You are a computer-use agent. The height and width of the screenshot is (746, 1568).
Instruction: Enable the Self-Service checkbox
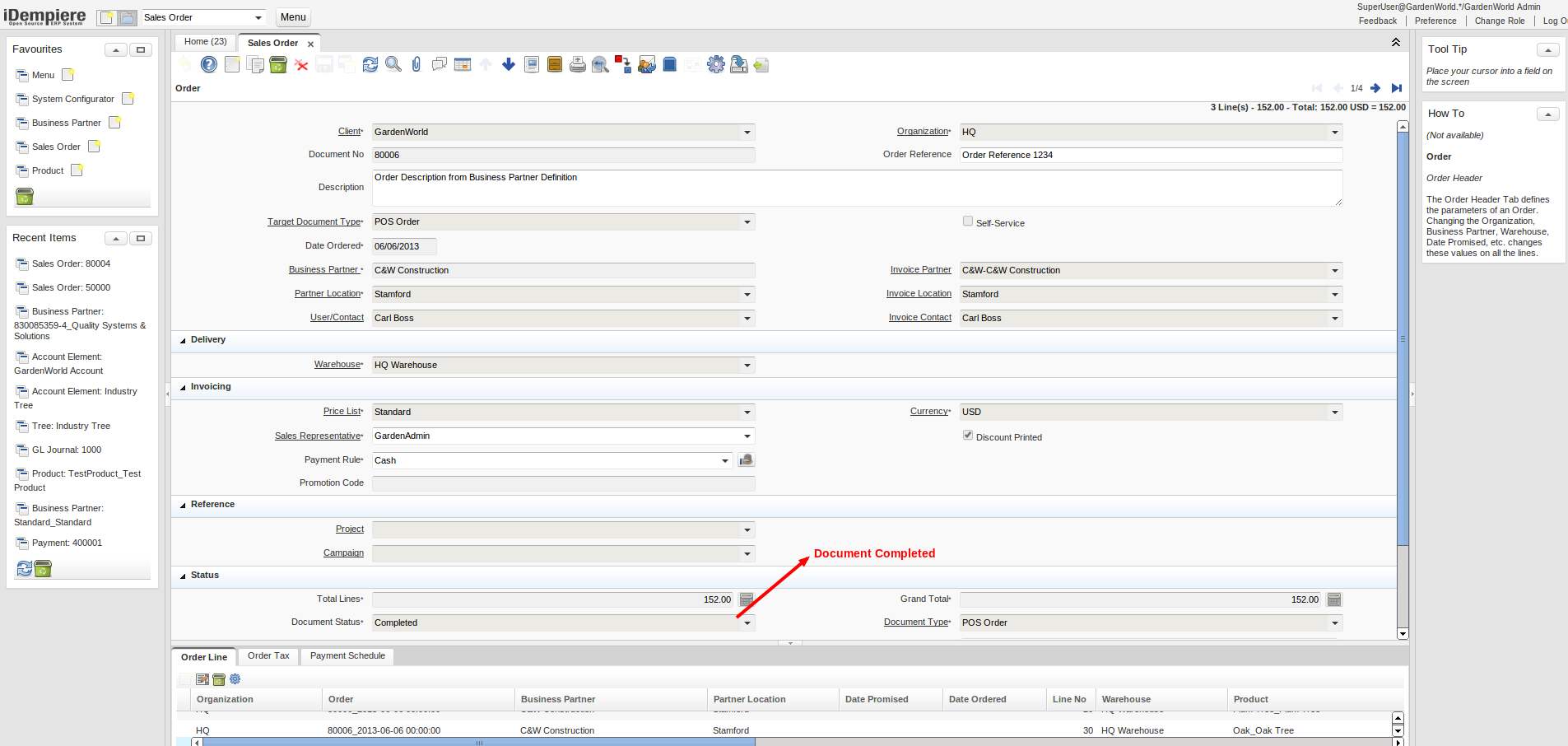point(967,221)
